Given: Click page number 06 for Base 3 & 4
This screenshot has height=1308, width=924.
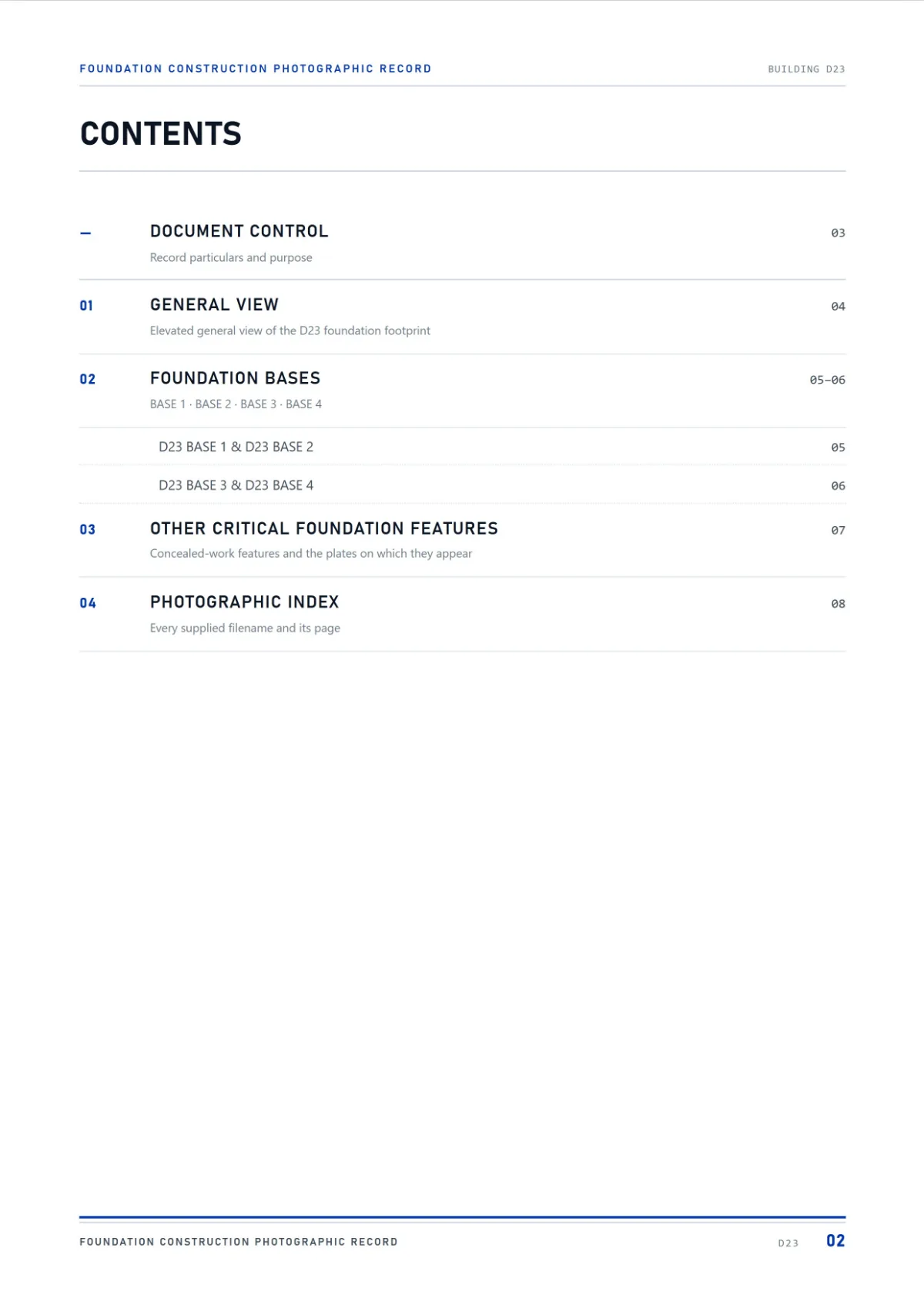Looking at the screenshot, I should click(x=838, y=486).
